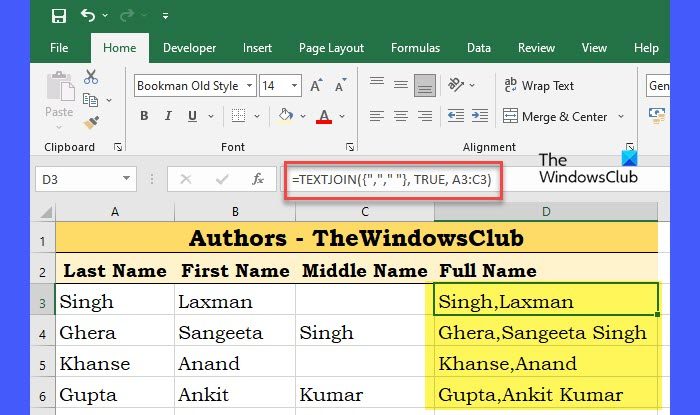Image resolution: width=700 pixels, height=415 pixels.
Task: Toggle Bold formatting
Action: 144,116
